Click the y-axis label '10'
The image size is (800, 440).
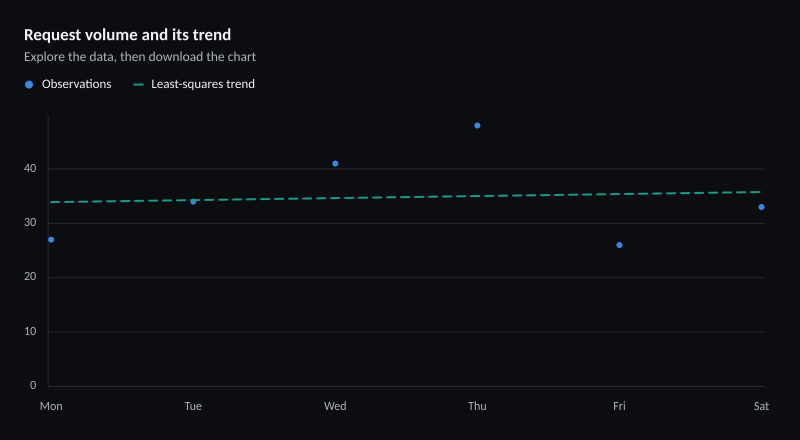tap(30, 331)
